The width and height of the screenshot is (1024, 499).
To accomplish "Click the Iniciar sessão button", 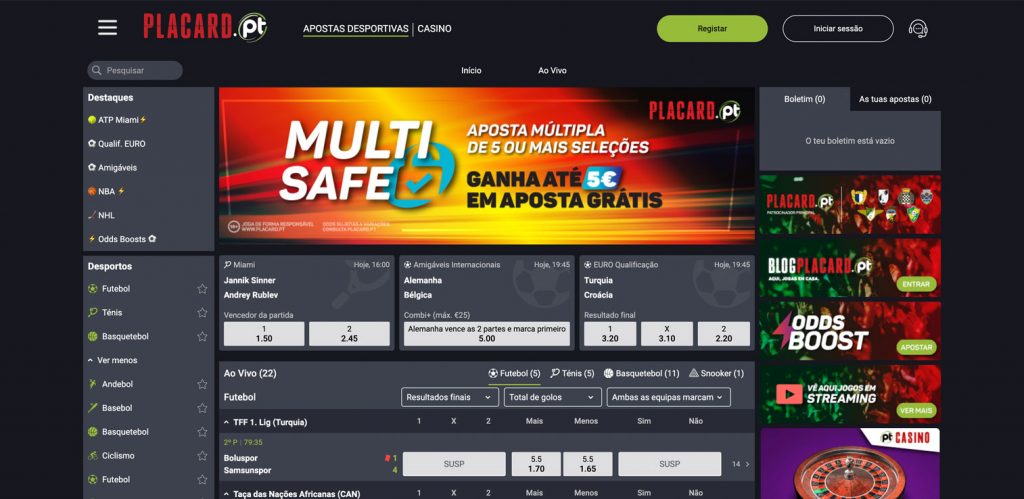I will [838, 29].
